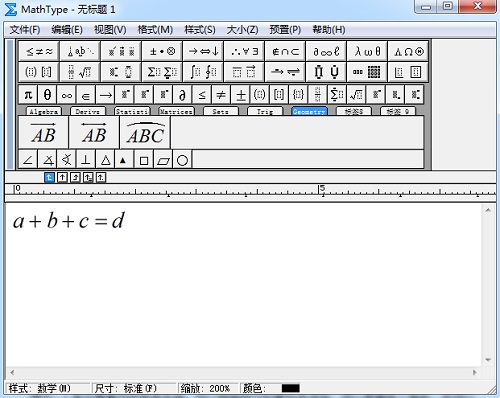
Task: Insert parallelogram symbol
Action: pyautogui.click(x=163, y=160)
